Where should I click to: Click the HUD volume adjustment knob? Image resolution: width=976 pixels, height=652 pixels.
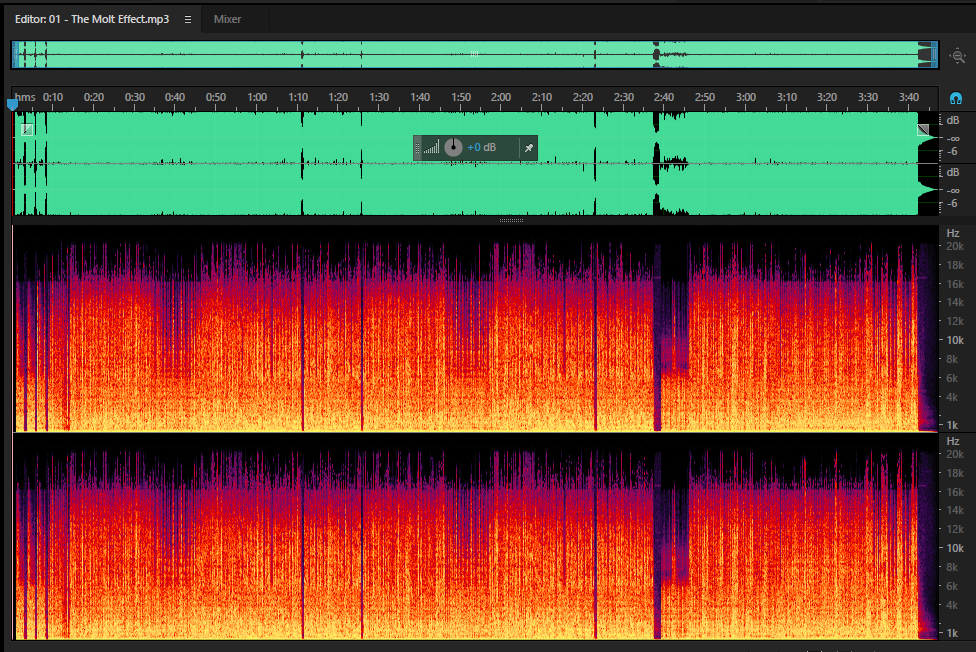(453, 148)
